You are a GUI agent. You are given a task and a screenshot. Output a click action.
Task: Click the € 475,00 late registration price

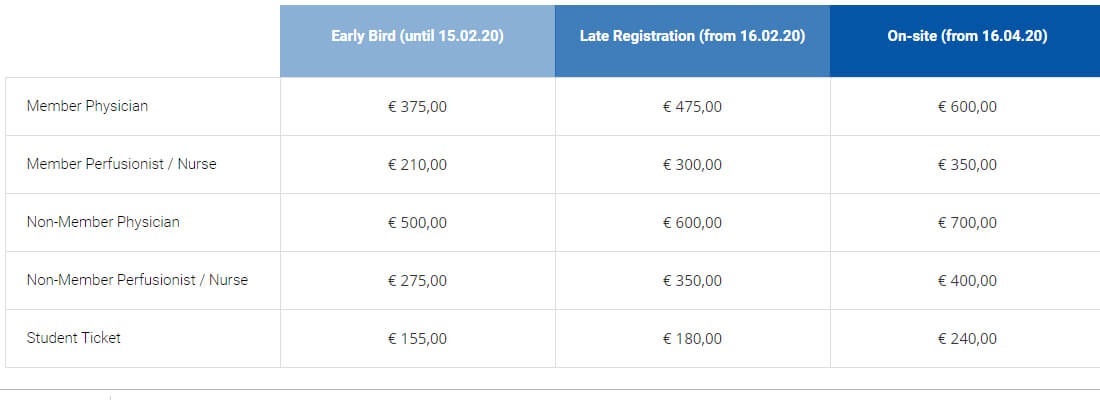(x=692, y=107)
